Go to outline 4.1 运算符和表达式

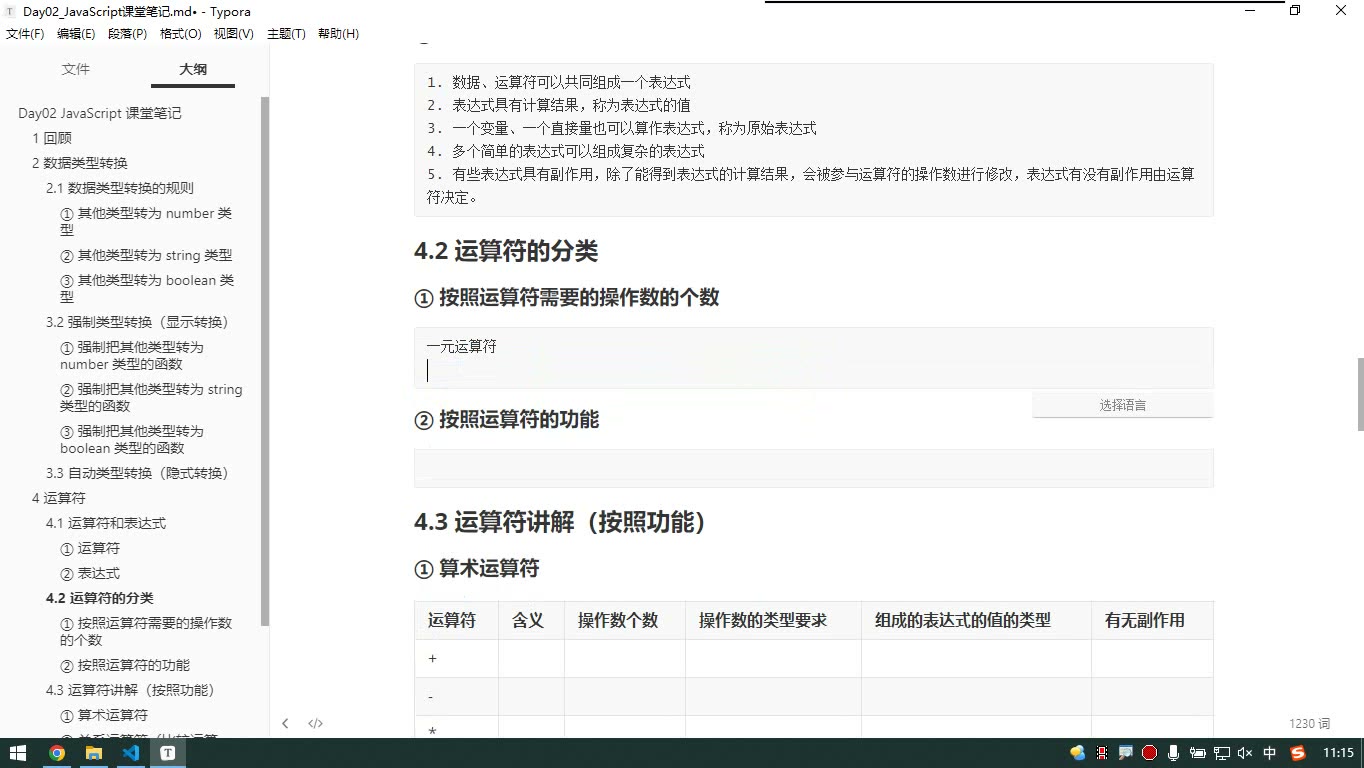[x=106, y=523]
